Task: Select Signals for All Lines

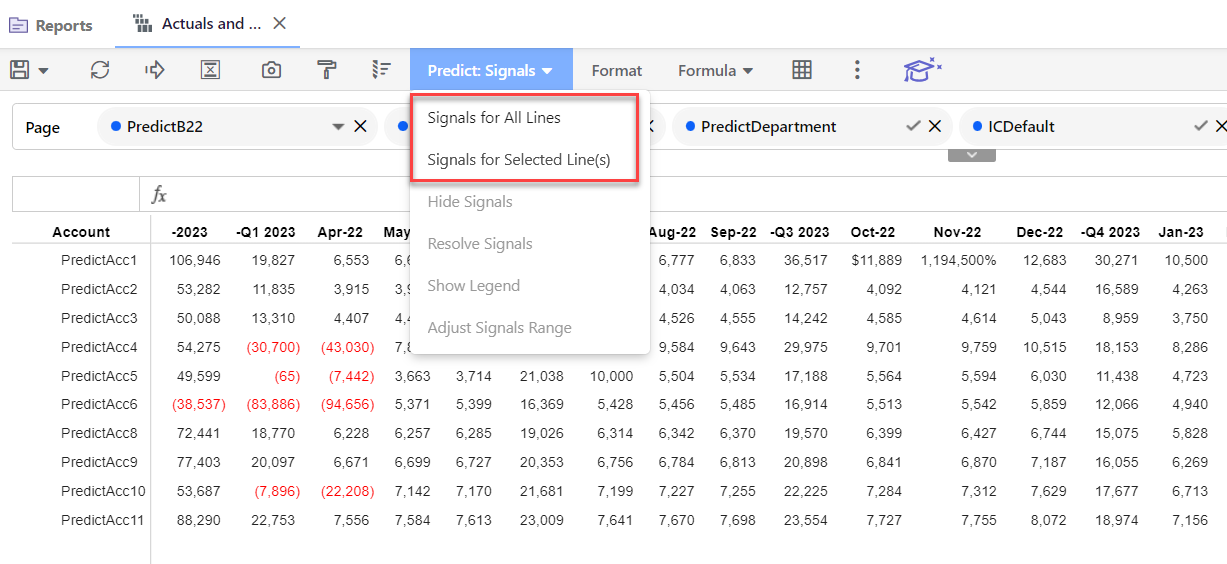Action: point(494,118)
